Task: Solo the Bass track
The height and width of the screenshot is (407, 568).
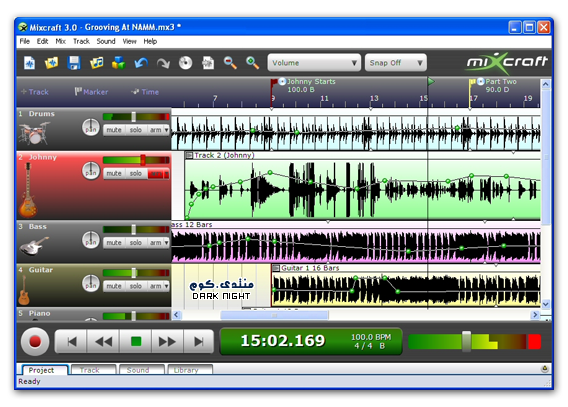Action: pos(136,243)
